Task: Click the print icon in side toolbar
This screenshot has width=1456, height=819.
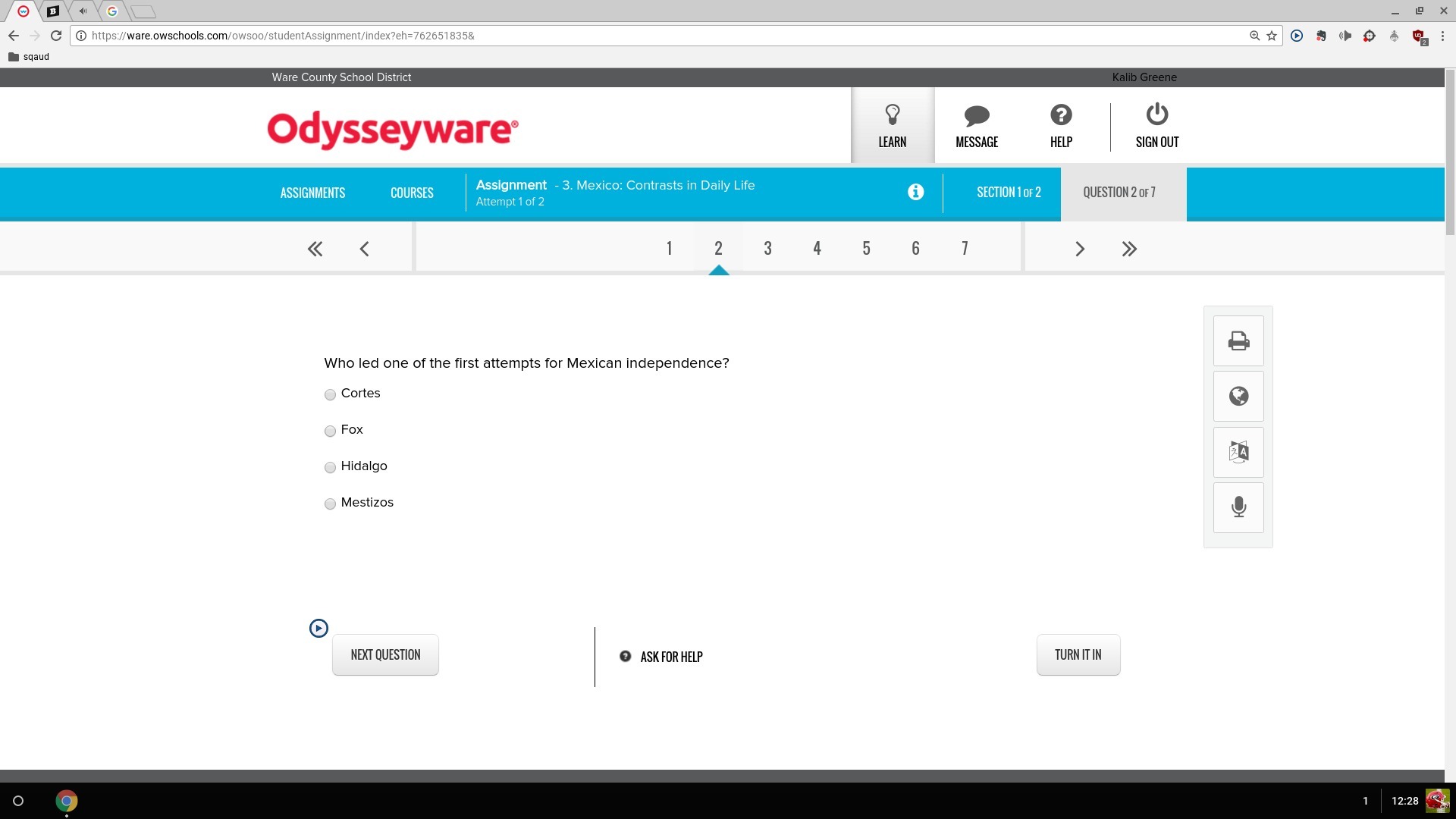Action: click(1238, 341)
